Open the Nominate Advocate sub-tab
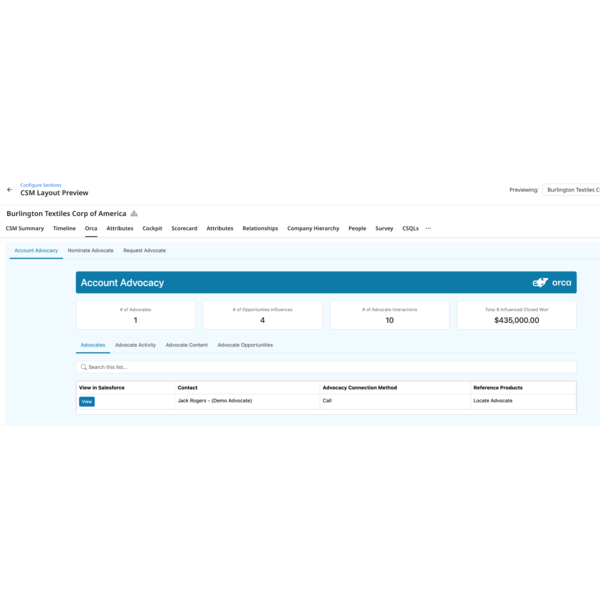This screenshot has height=600, width=600. coord(91,251)
